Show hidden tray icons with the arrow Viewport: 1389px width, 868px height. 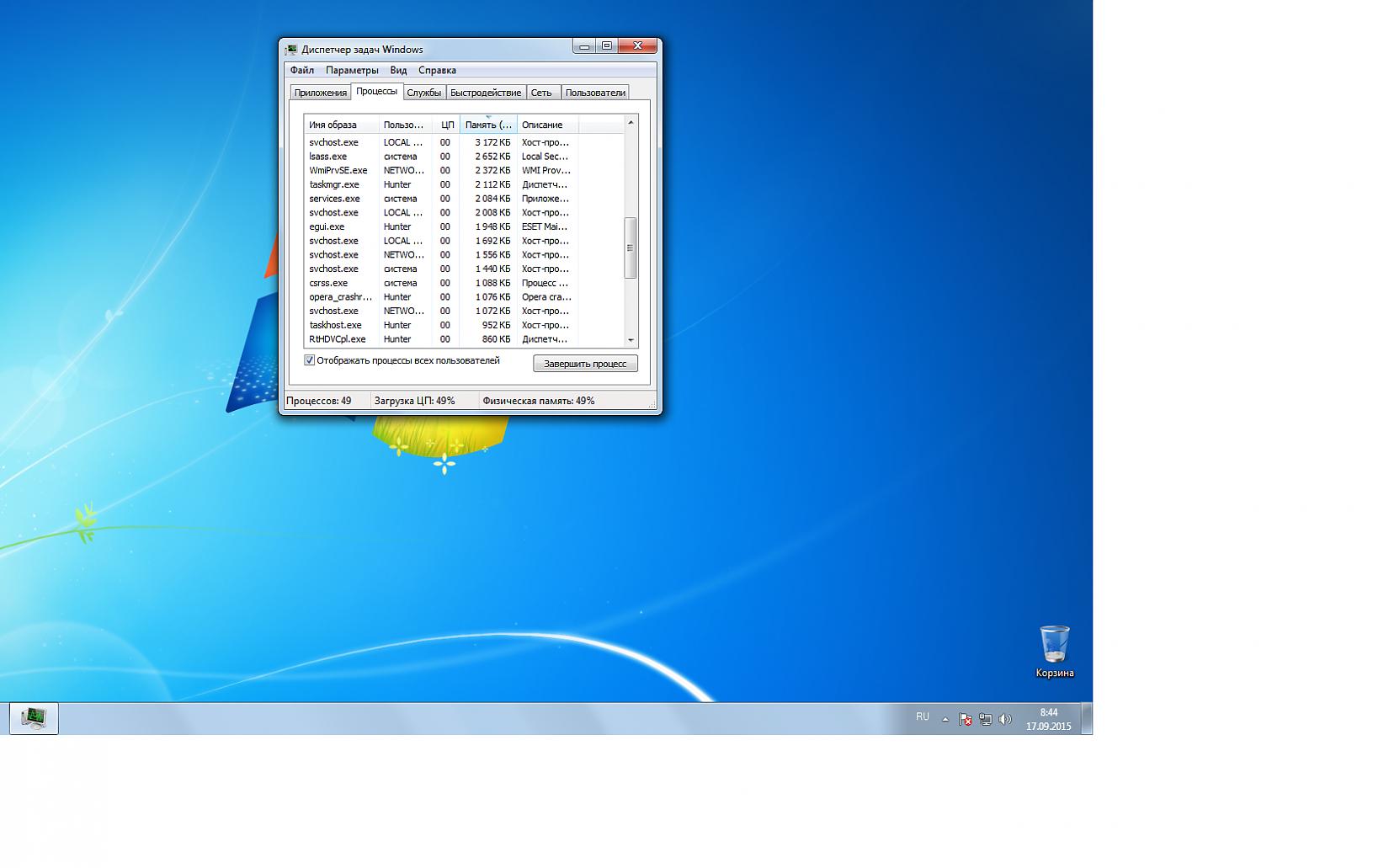tap(945, 719)
